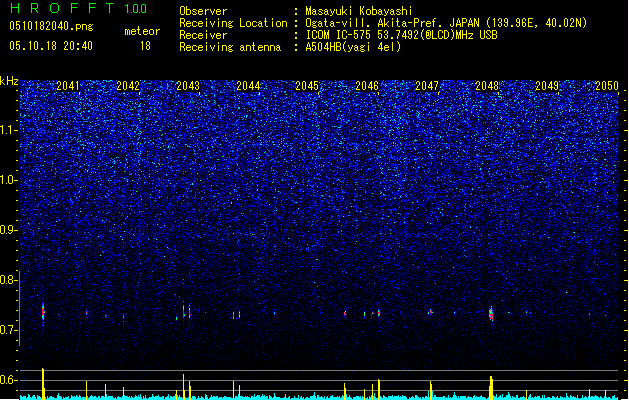Click the 2047 time marker

point(427,86)
